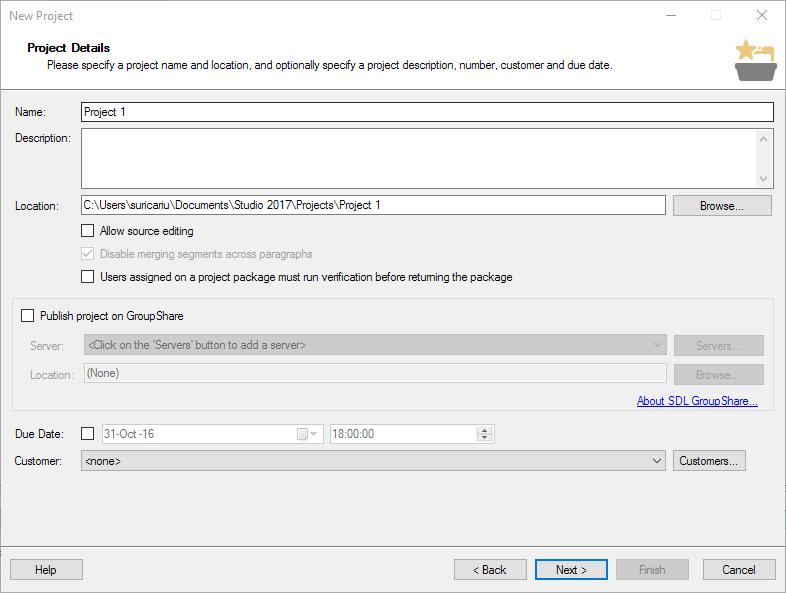This screenshot has width=786, height=593.
Task: Increase due time with the spinner up arrow
Action: click(484, 430)
